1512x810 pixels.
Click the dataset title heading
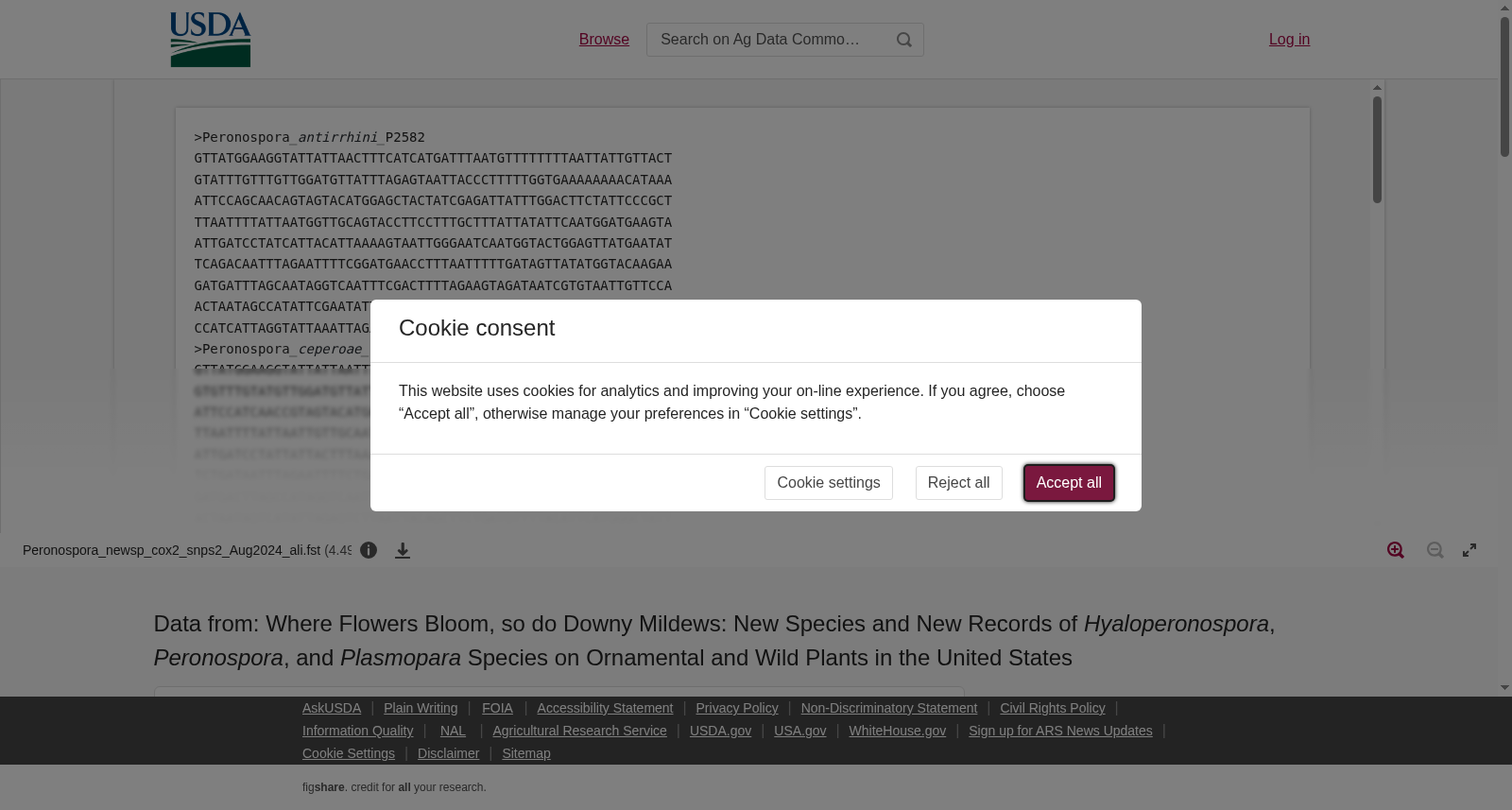[714, 641]
